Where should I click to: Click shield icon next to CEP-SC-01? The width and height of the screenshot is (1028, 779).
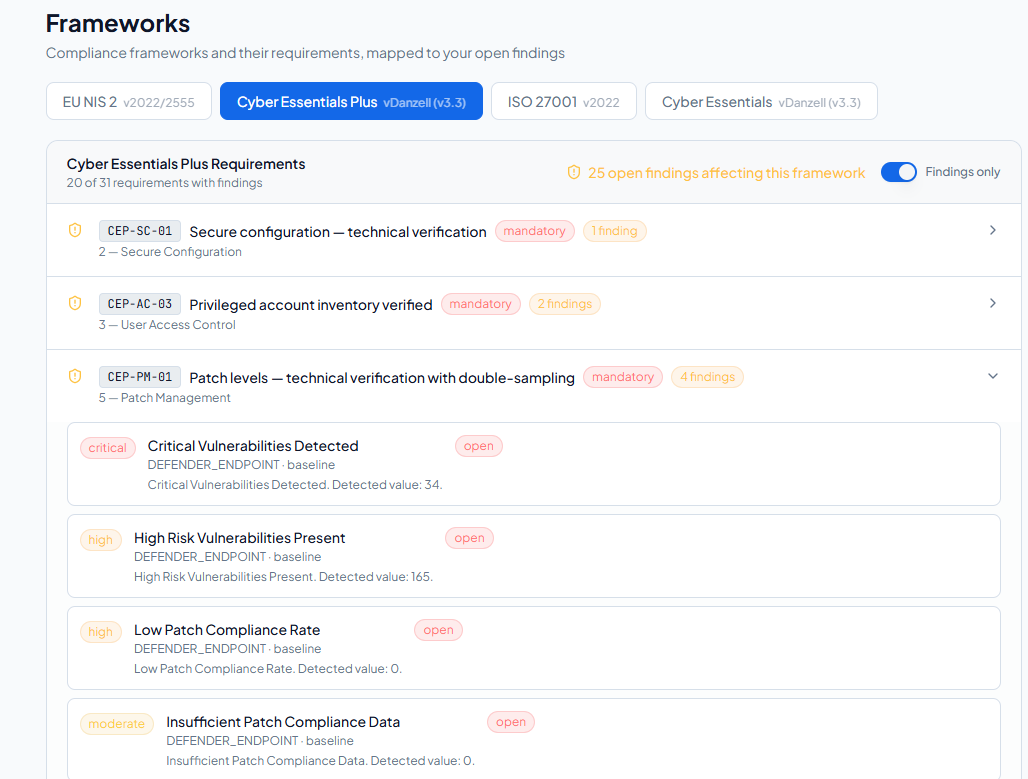75,230
